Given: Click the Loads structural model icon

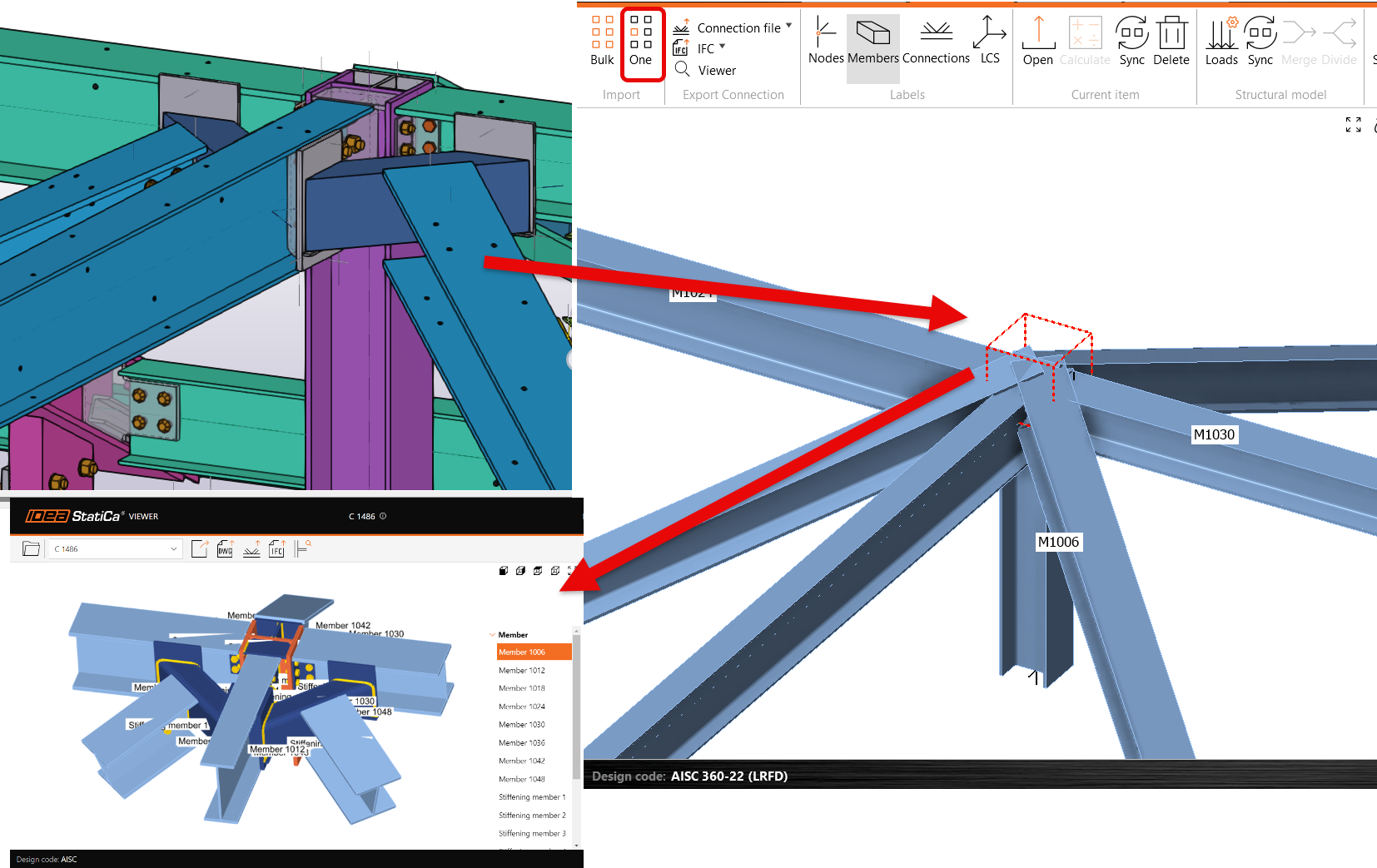Looking at the screenshot, I should tap(1221, 40).
